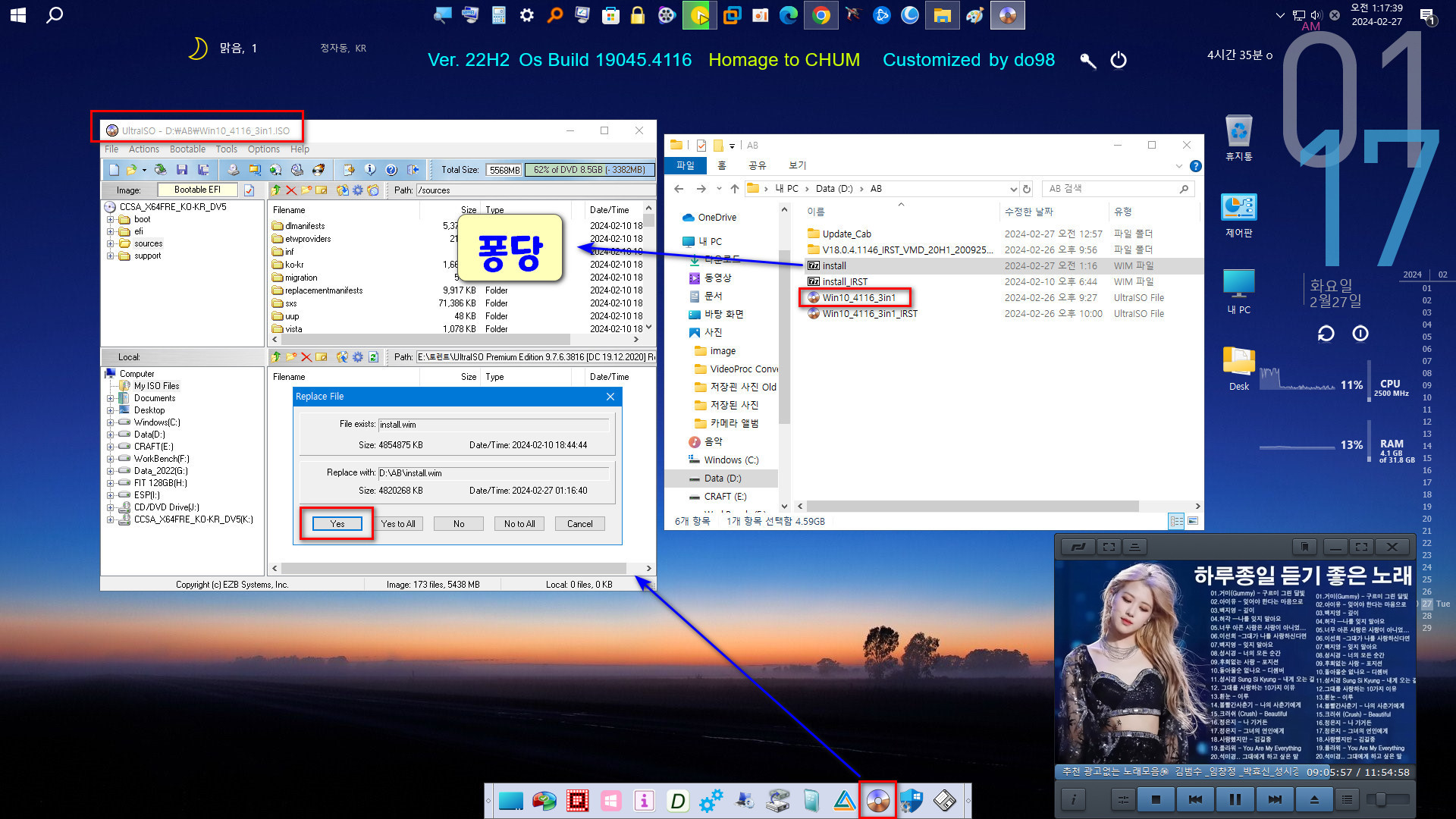Open equalizer/control settings in media player

click(1122, 799)
